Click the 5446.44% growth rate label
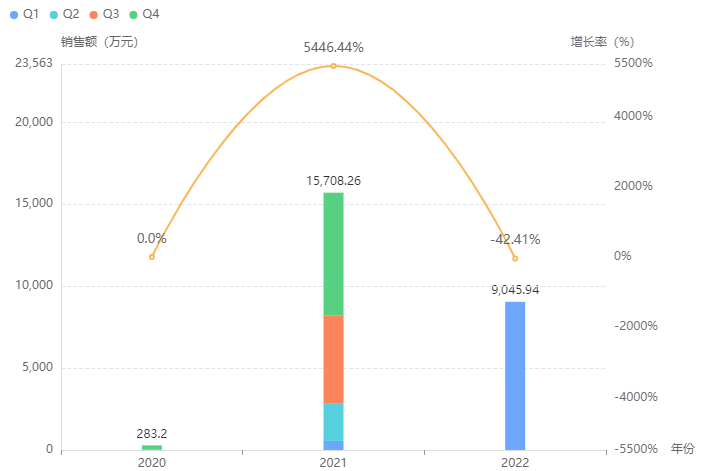Screen dimensions: 707x471 pos(334,47)
